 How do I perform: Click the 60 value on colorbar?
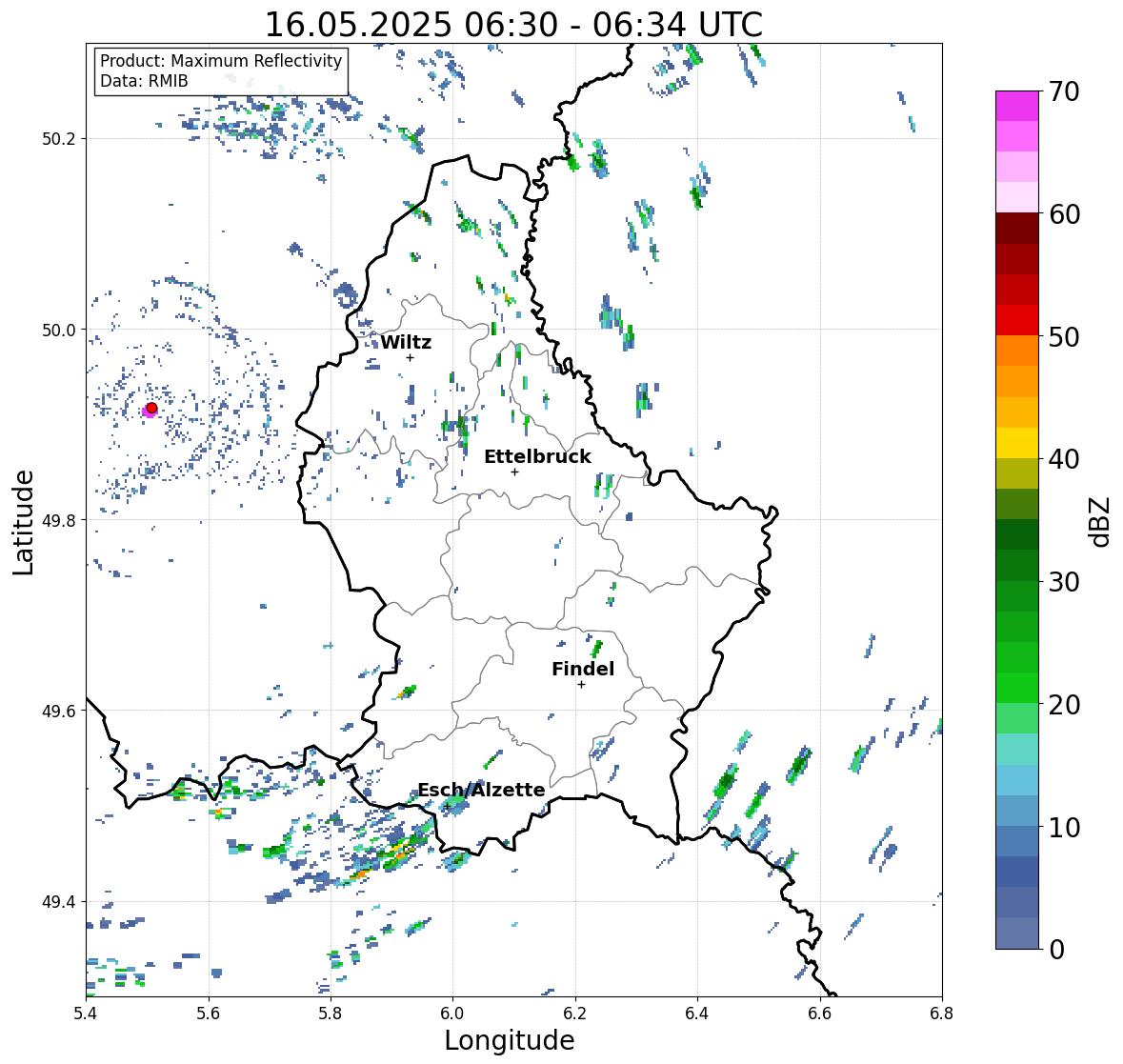(1064, 214)
